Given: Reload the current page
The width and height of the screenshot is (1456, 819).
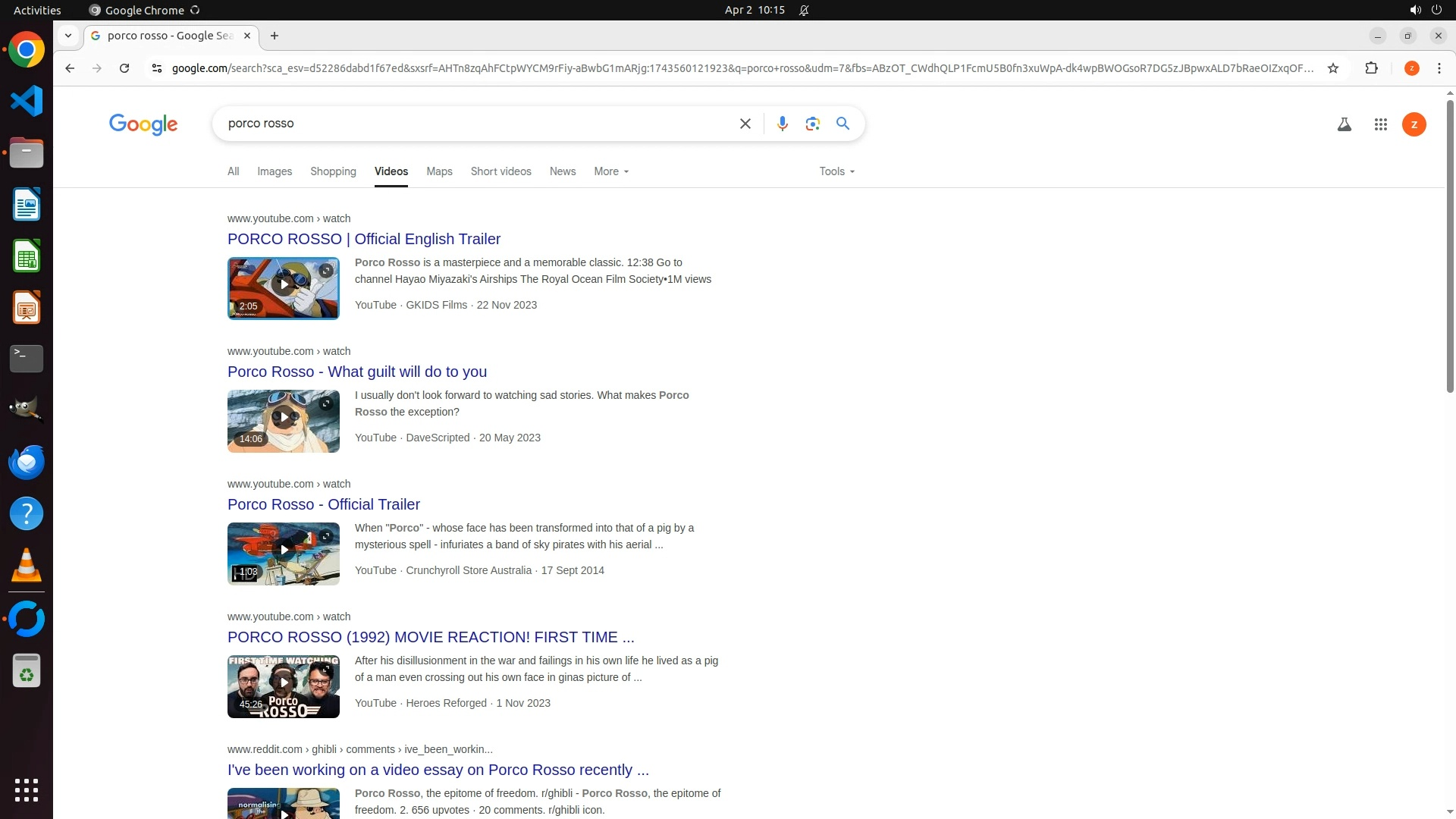Looking at the screenshot, I should pyautogui.click(x=124, y=68).
